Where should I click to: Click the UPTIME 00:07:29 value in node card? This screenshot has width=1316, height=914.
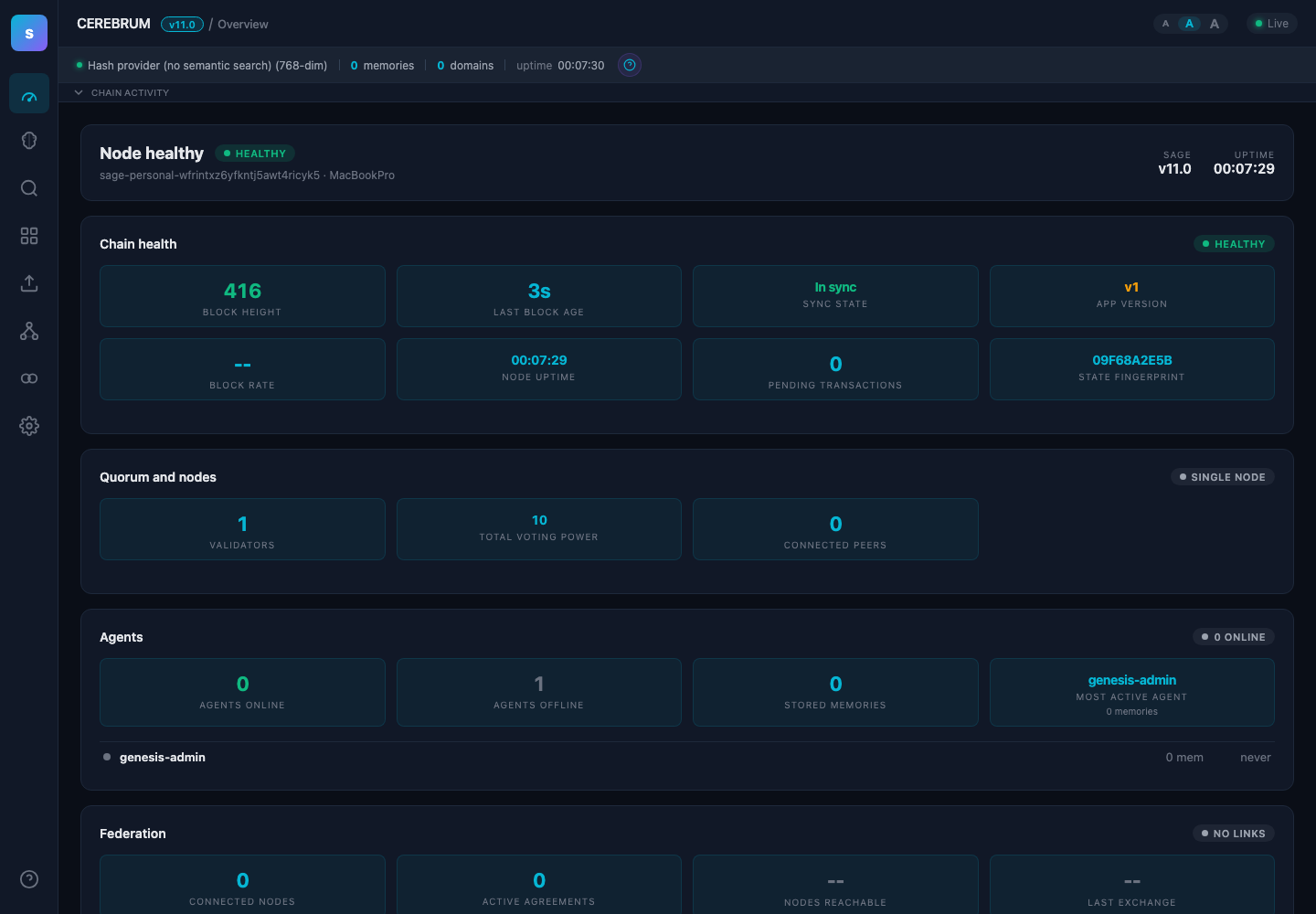(x=1244, y=169)
